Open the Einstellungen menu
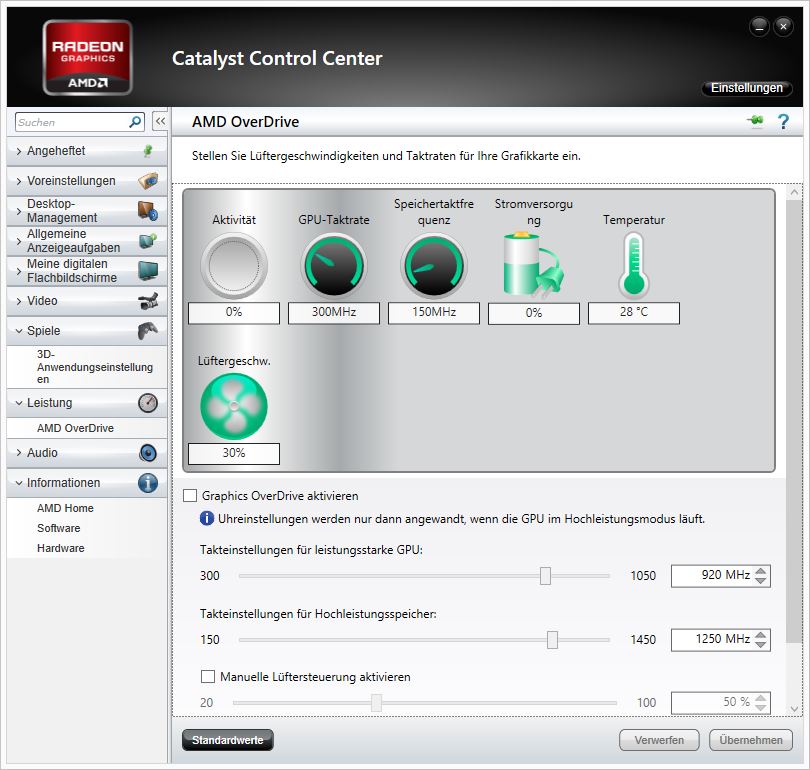810x770 pixels. pos(746,88)
